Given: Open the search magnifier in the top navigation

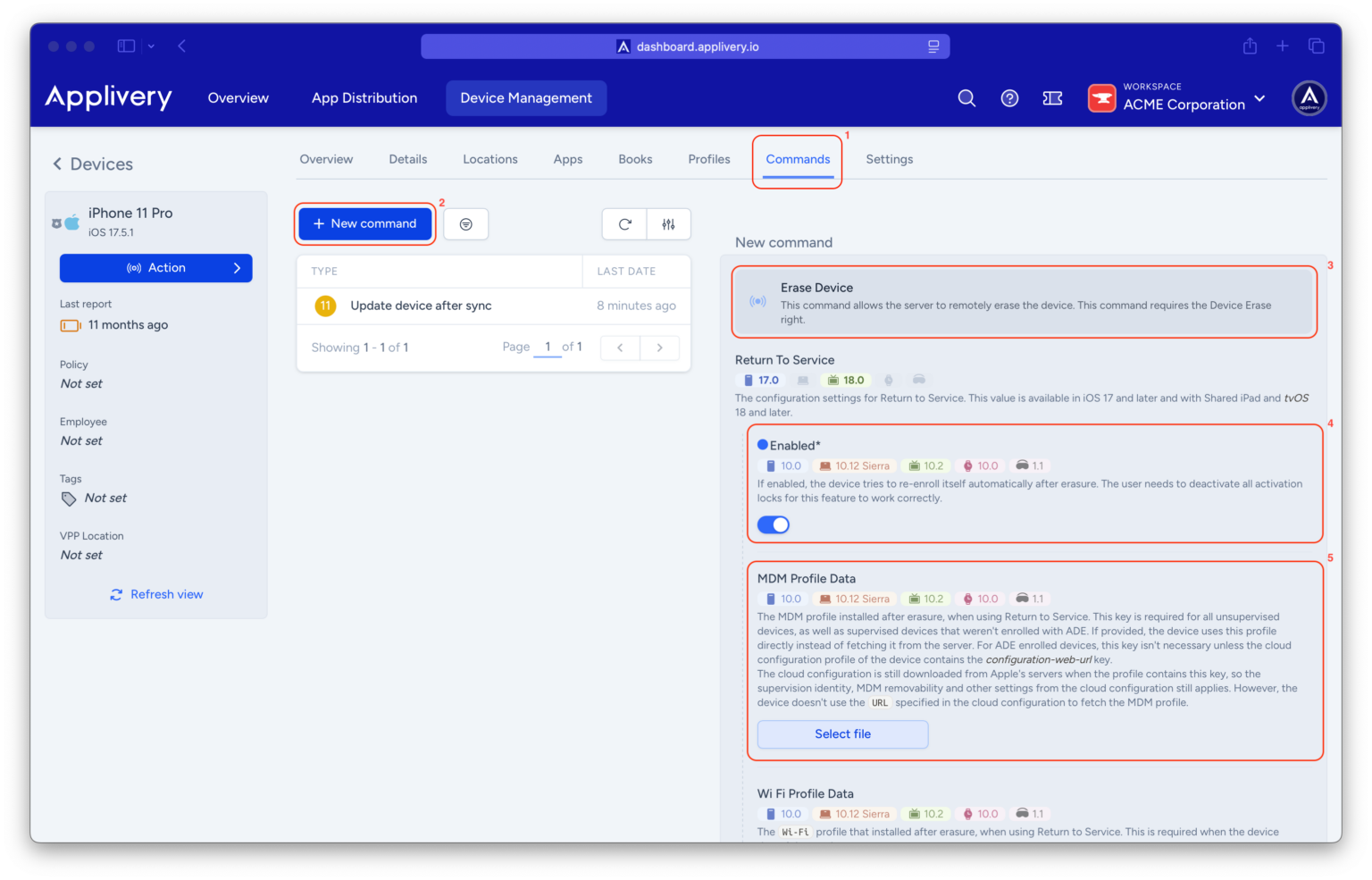Looking at the screenshot, I should pyautogui.click(x=966, y=97).
